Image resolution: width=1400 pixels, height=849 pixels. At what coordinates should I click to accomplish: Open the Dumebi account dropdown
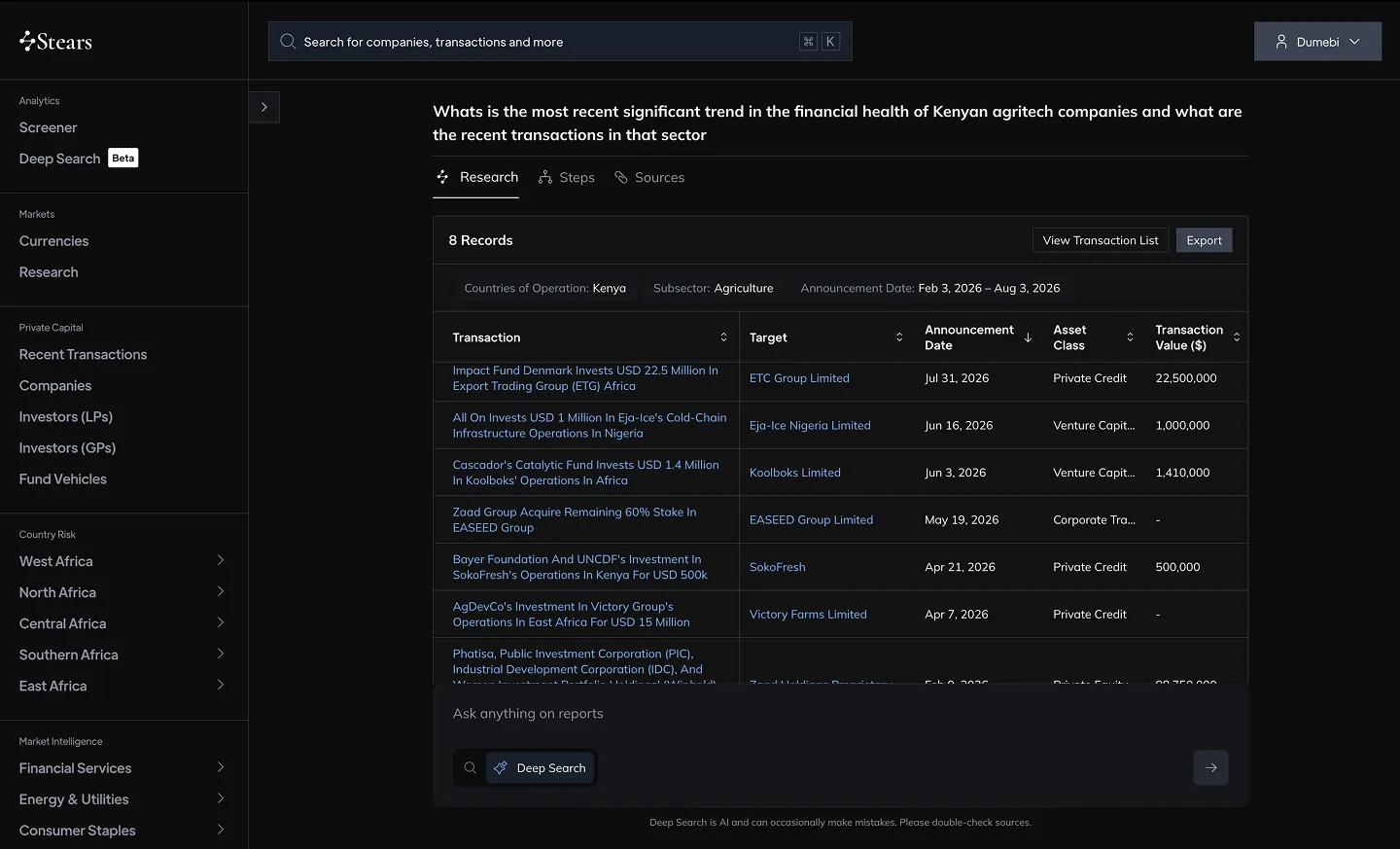[x=1317, y=42]
